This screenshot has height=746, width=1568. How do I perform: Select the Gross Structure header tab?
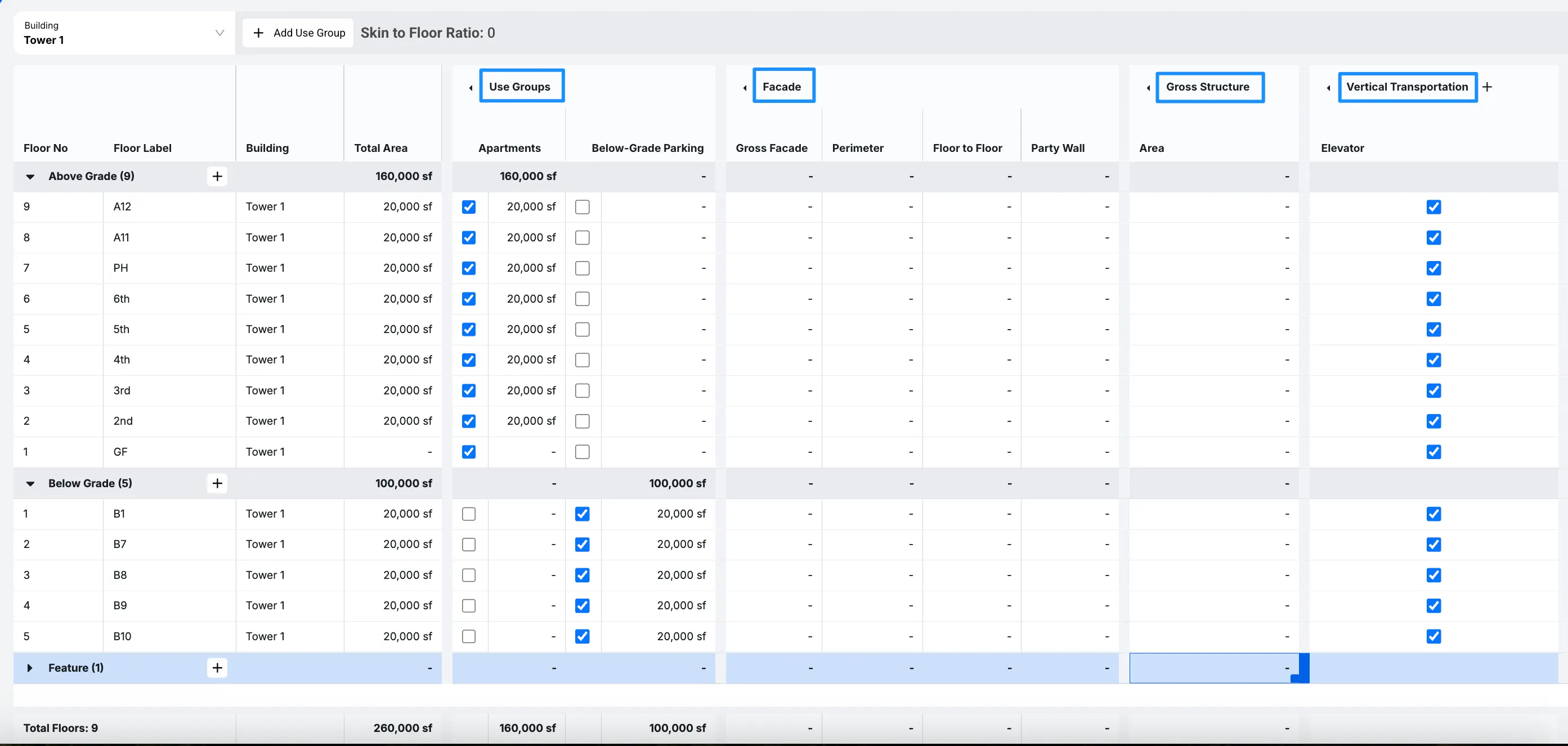1209,87
